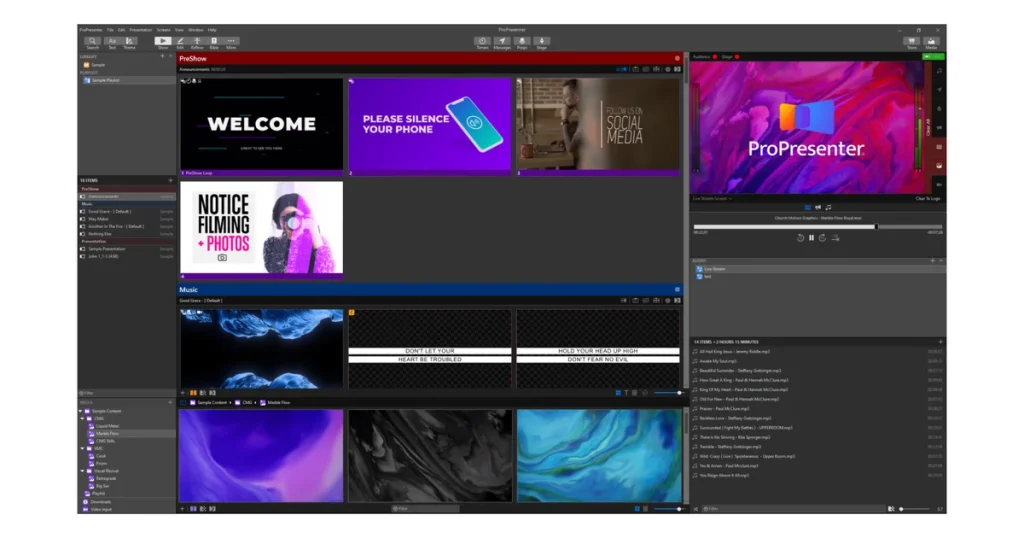The image size is (1024, 538).
Task: Collapse the CMG folder
Action: click(82, 419)
